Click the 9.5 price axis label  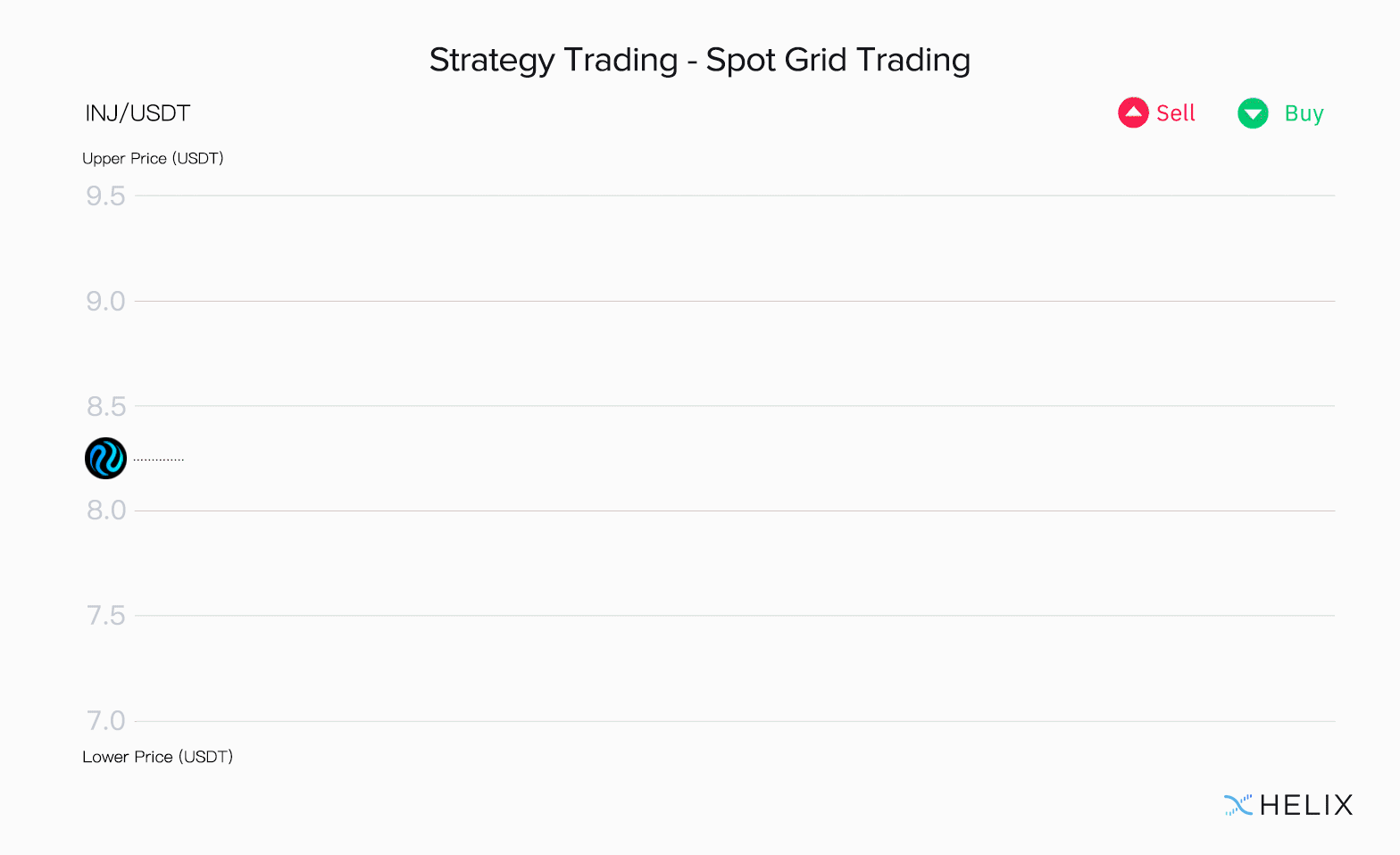pyautogui.click(x=105, y=196)
